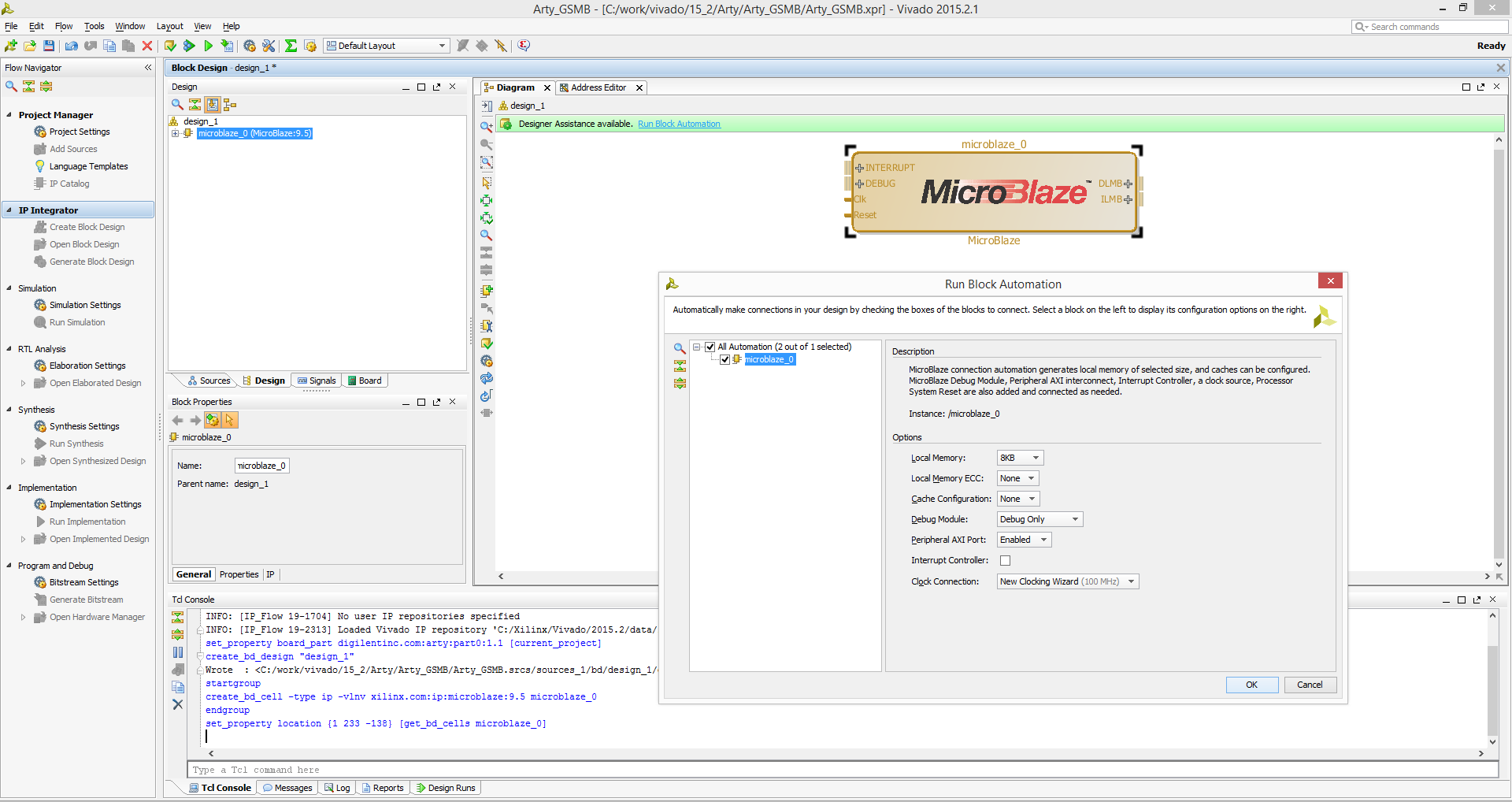Click the green Run Implementation arrow icon
Viewport: 1512px width, 802px height.
click(208, 46)
